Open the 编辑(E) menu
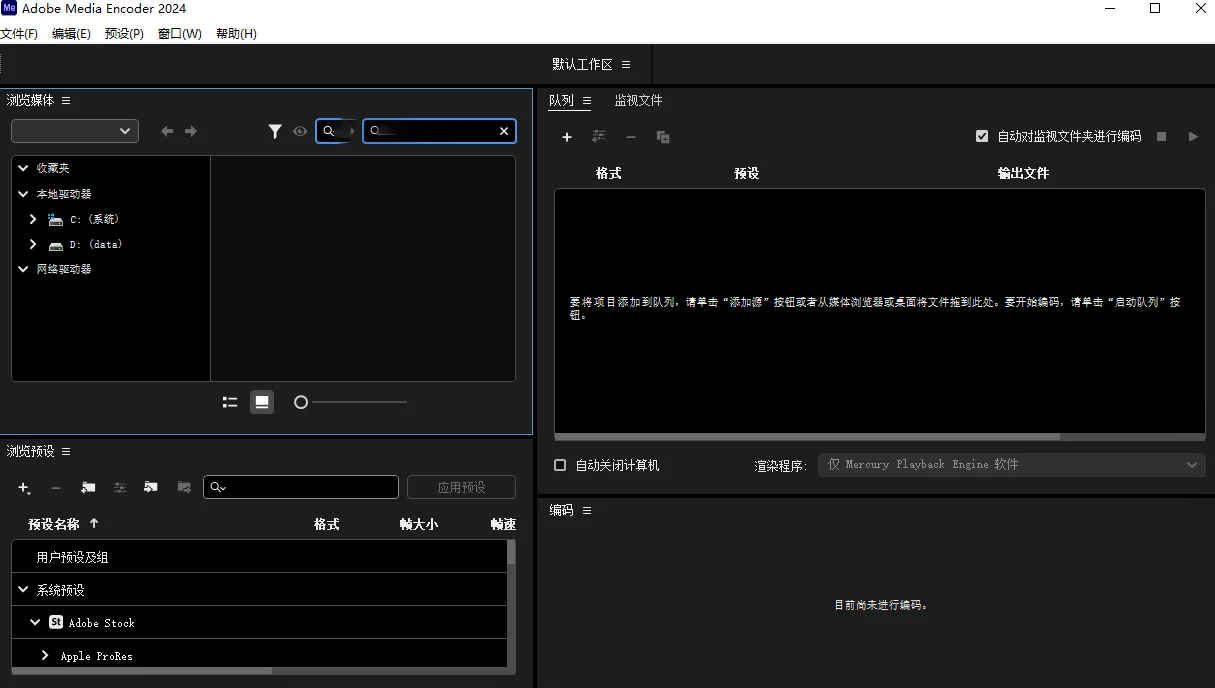Screen dimensions: 1215x688 pos(71,34)
